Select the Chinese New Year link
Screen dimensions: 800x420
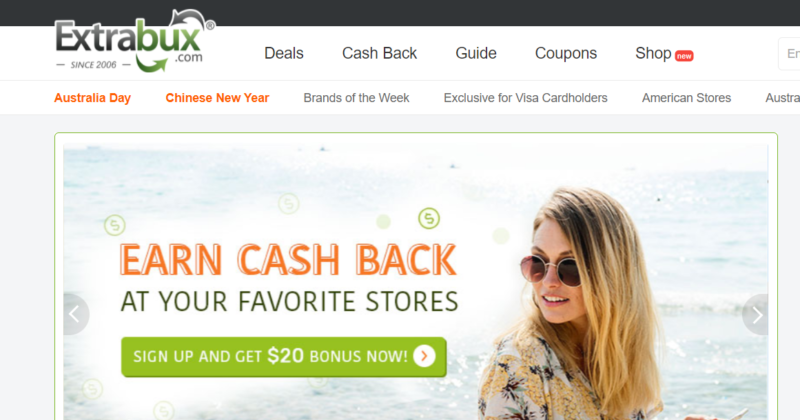click(x=217, y=98)
